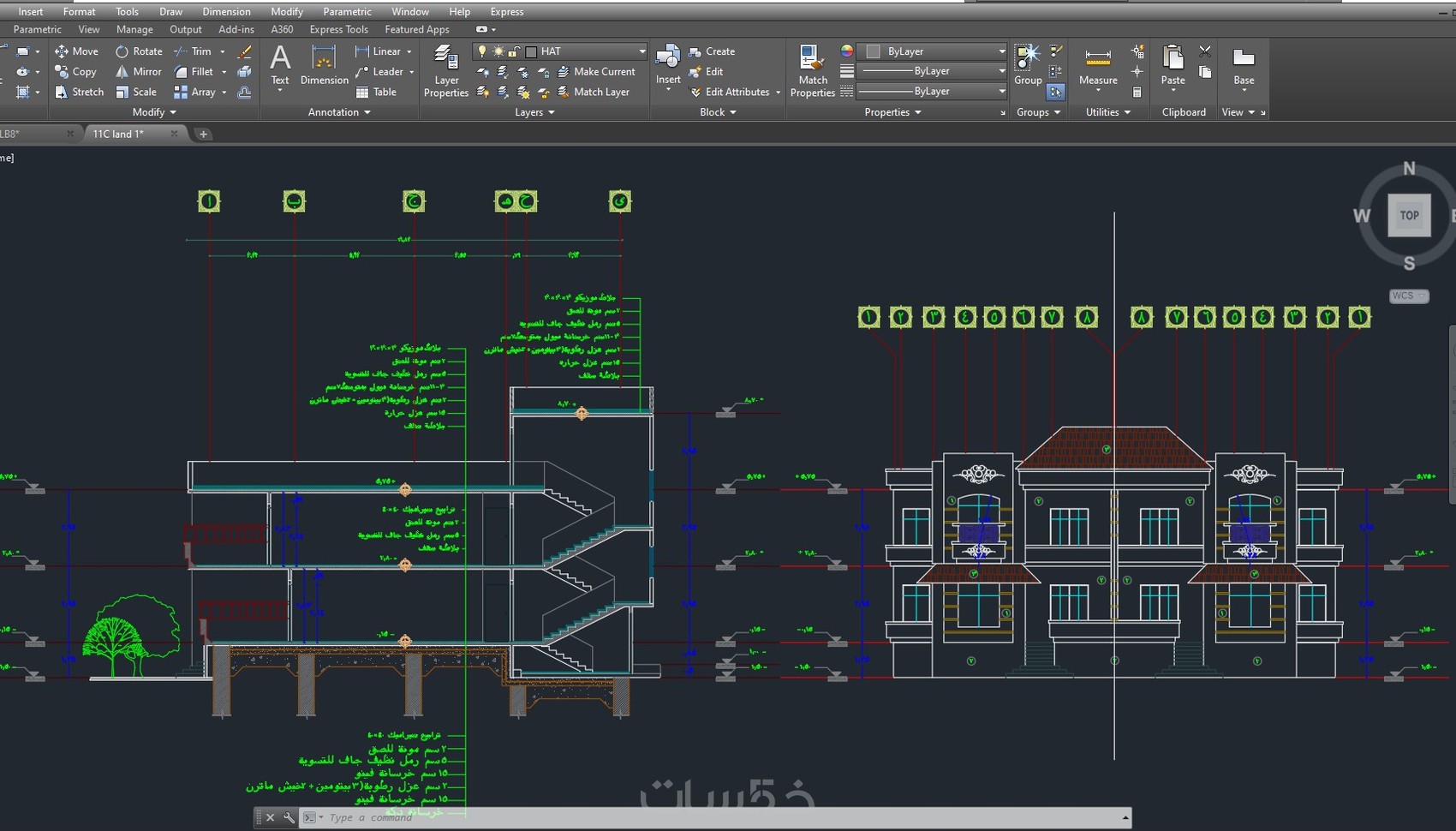The image size is (1456, 831).
Task: Click the Mirror tool icon
Action: click(122, 72)
